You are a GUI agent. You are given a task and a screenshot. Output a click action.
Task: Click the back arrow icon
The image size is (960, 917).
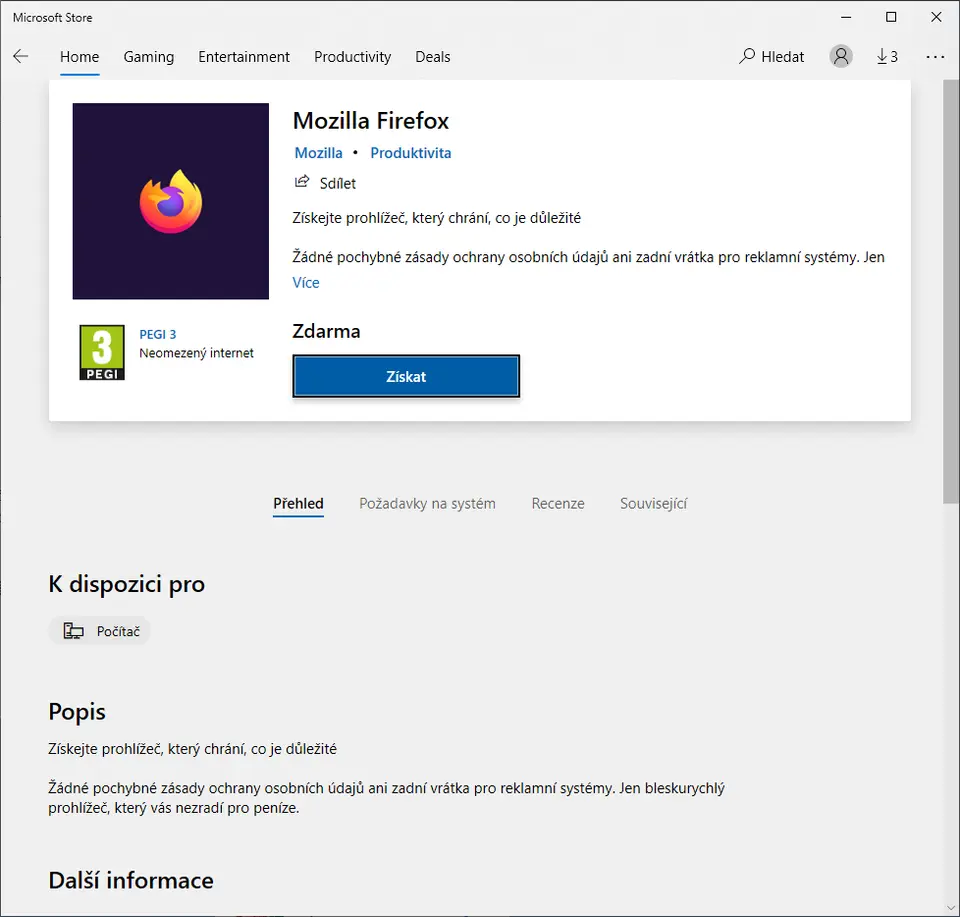click(21, 57)
